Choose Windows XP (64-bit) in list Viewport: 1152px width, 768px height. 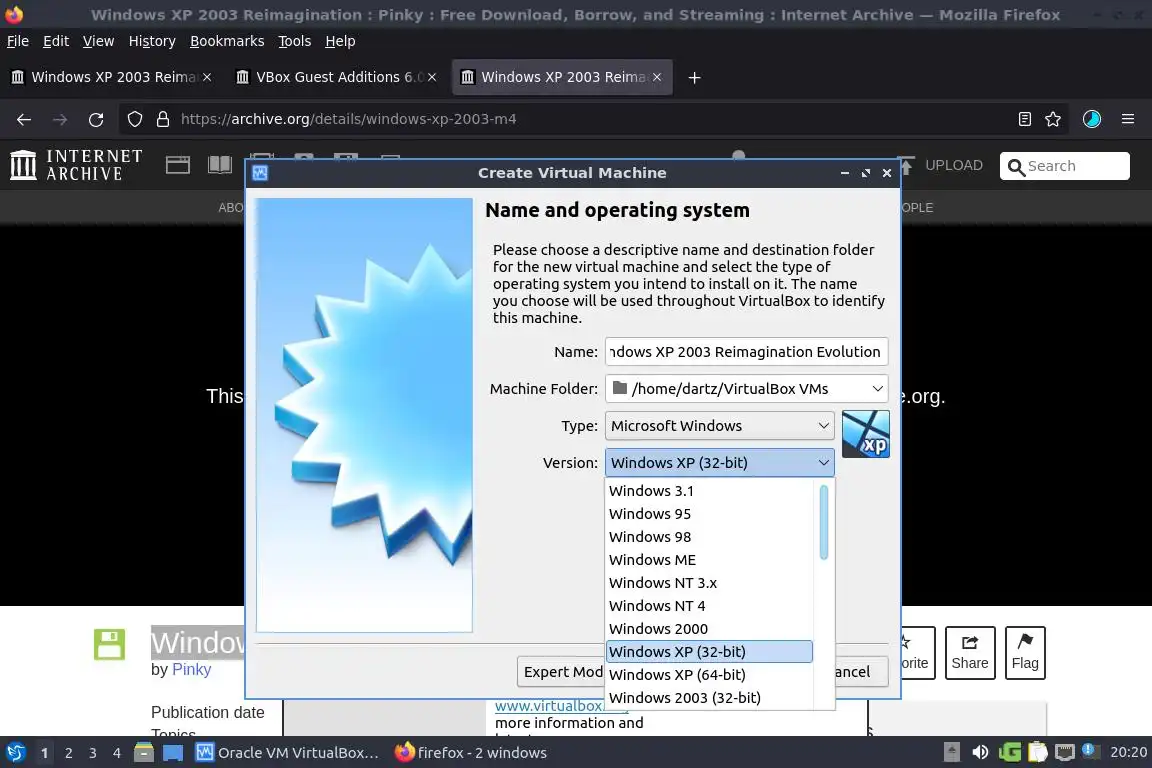click(710, 675)
